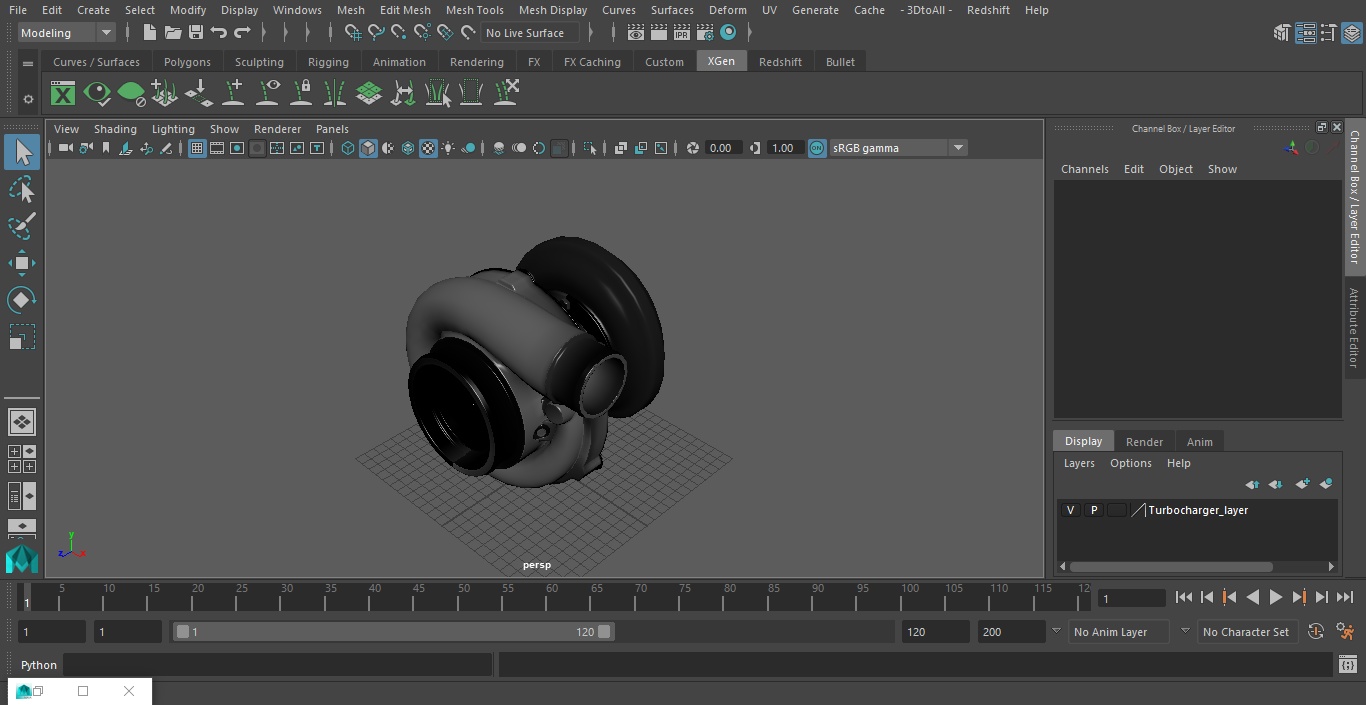Toggle the viewport grid display

pos(197,148)
